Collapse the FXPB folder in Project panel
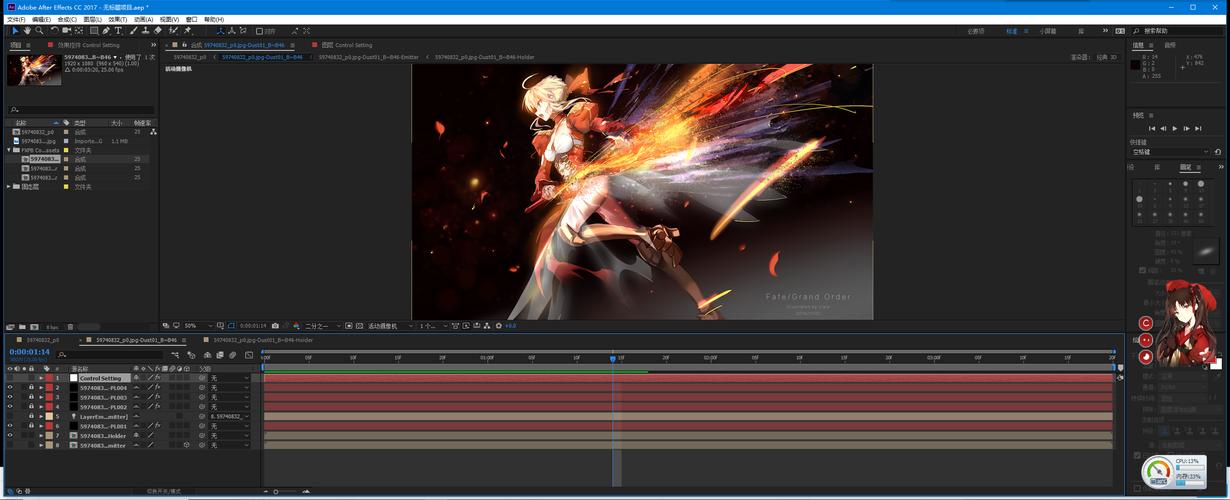 click(9, 150)
